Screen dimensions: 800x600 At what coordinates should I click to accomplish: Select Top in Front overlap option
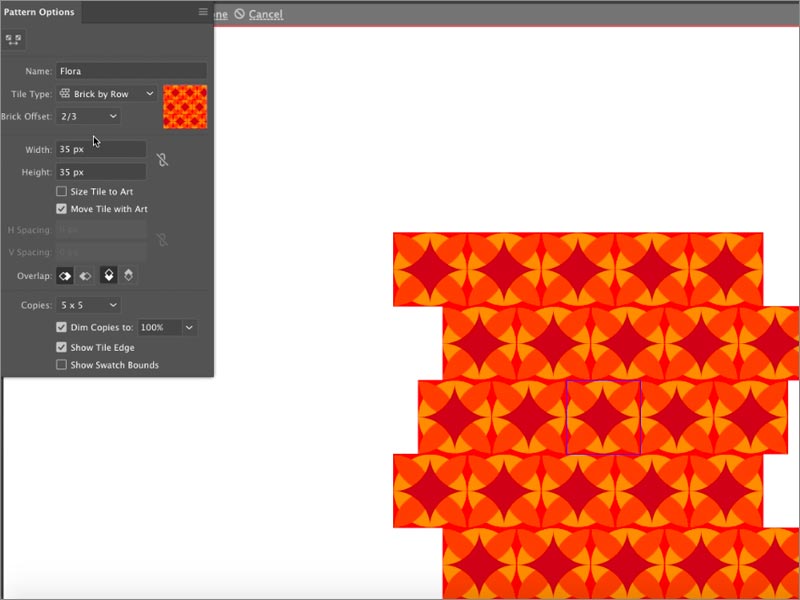click(x=109, y=275)
